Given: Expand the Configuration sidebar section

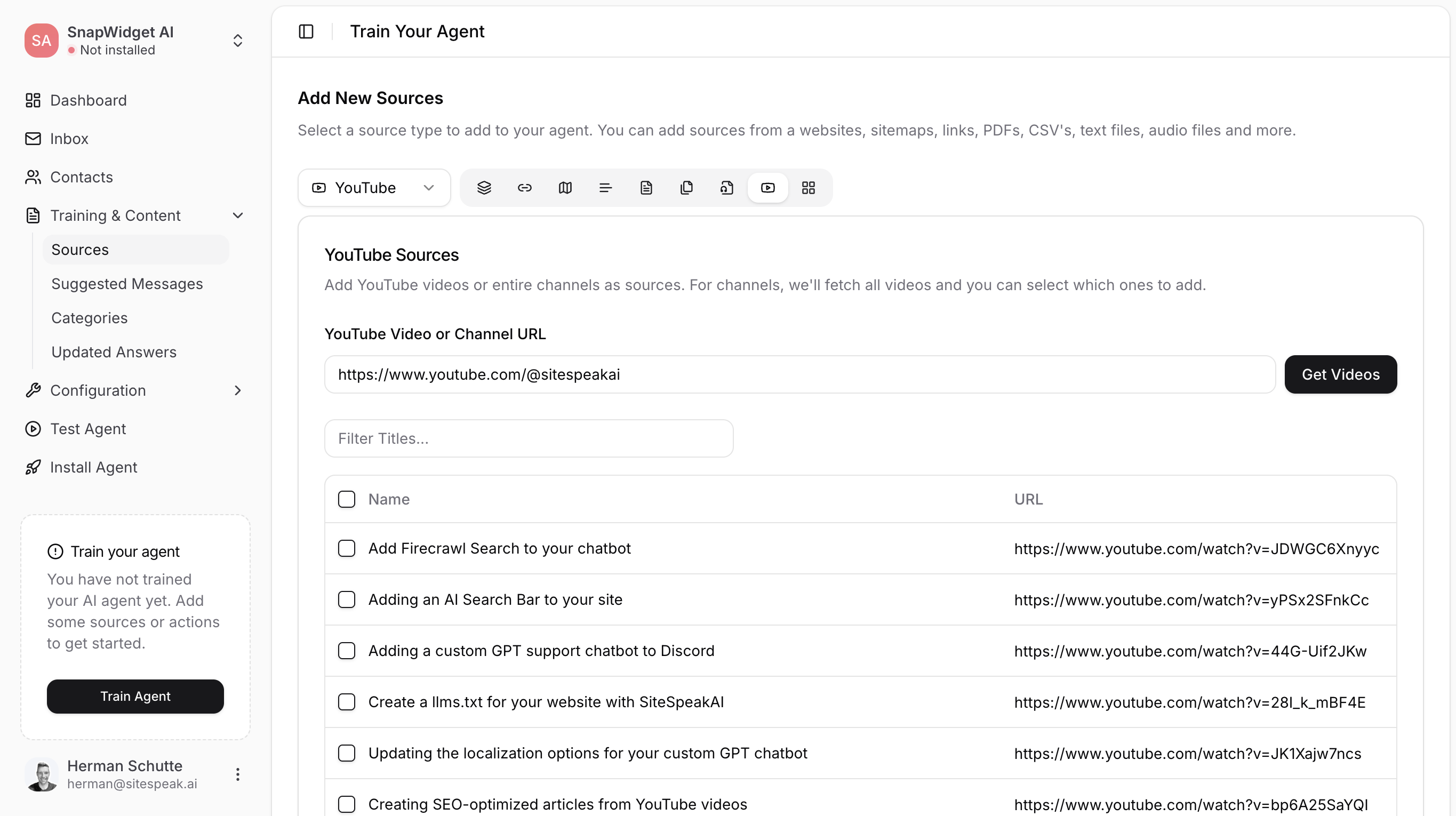Looking at the screenshot, I should [134, 390].
